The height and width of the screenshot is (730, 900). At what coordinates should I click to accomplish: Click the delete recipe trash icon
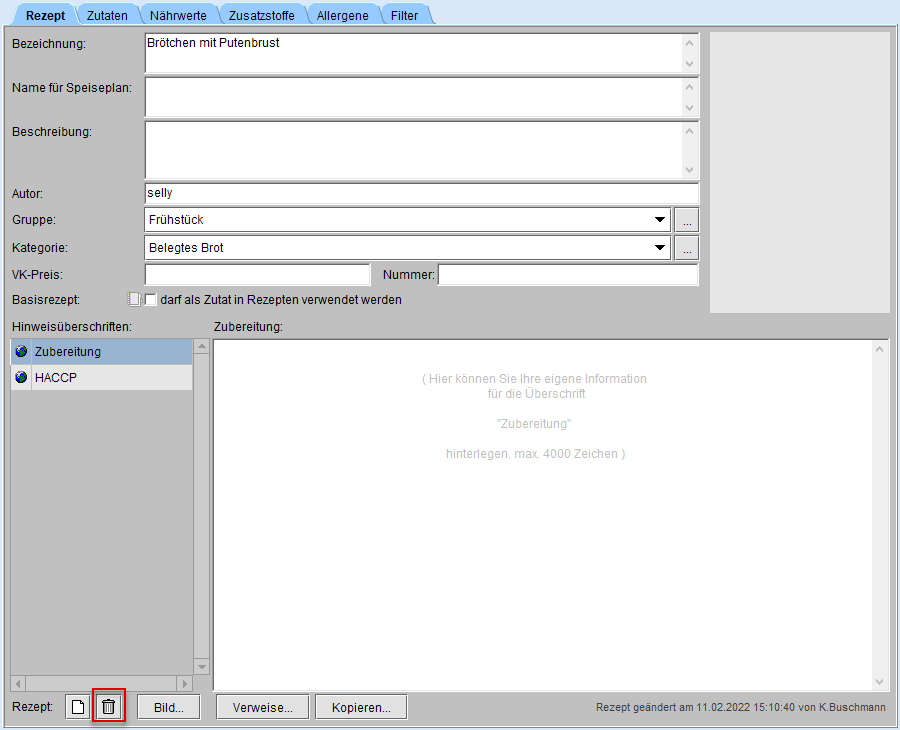pyautogui.click(x=109, y=707)
